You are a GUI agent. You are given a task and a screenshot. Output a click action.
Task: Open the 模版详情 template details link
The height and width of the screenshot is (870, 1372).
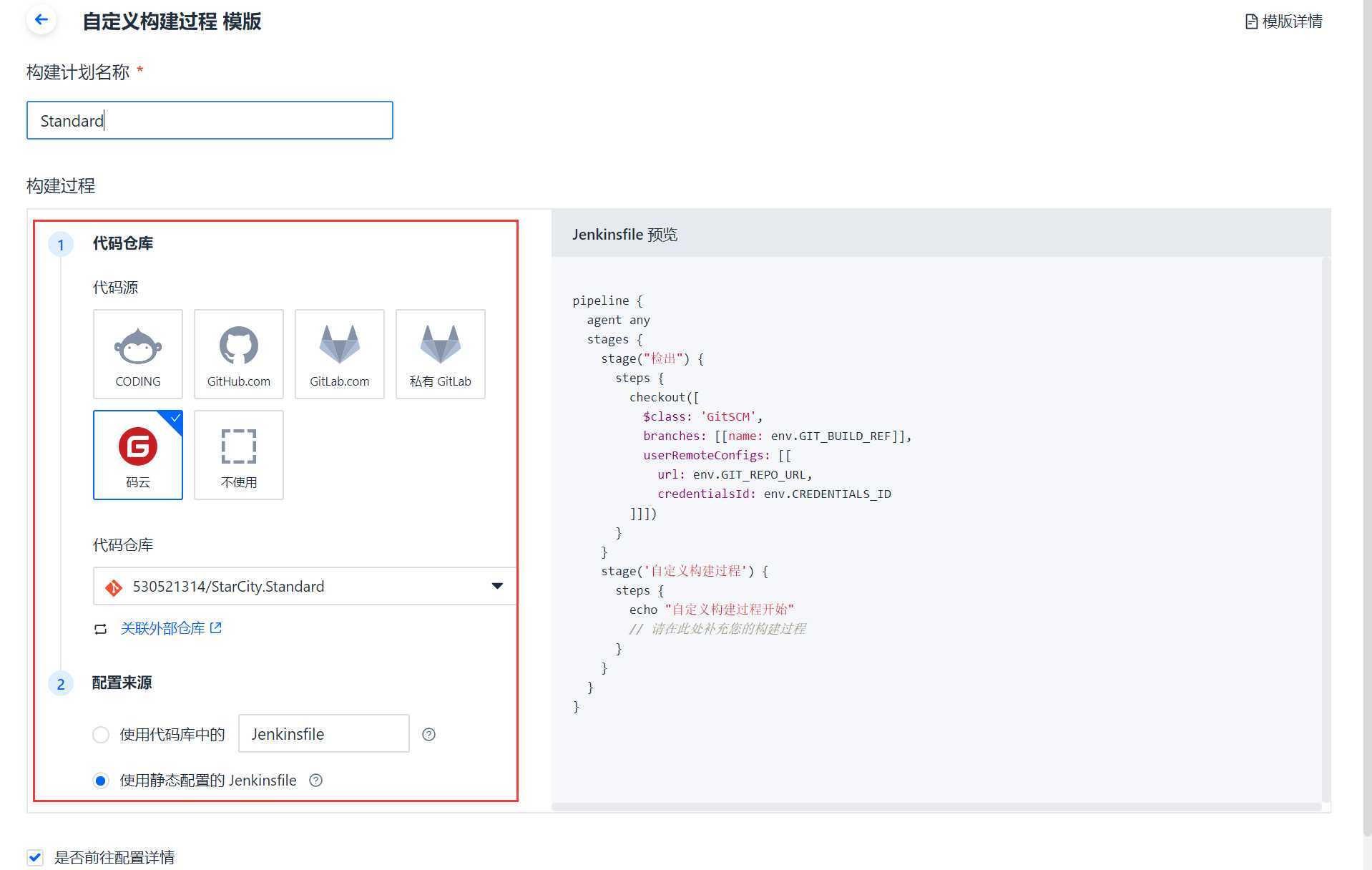[x=1284, y=21]
